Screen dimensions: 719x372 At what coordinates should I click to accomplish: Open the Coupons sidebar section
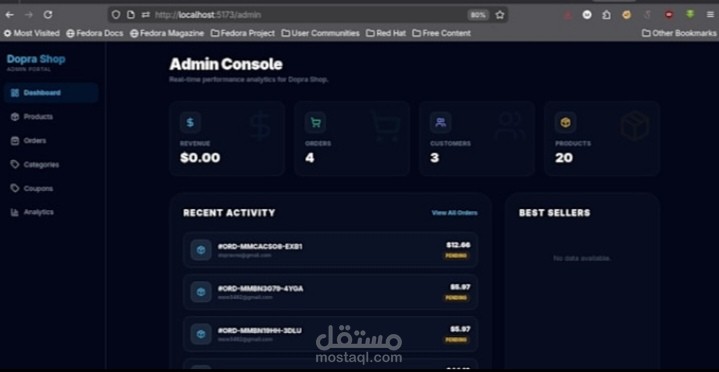click(32, 189)
